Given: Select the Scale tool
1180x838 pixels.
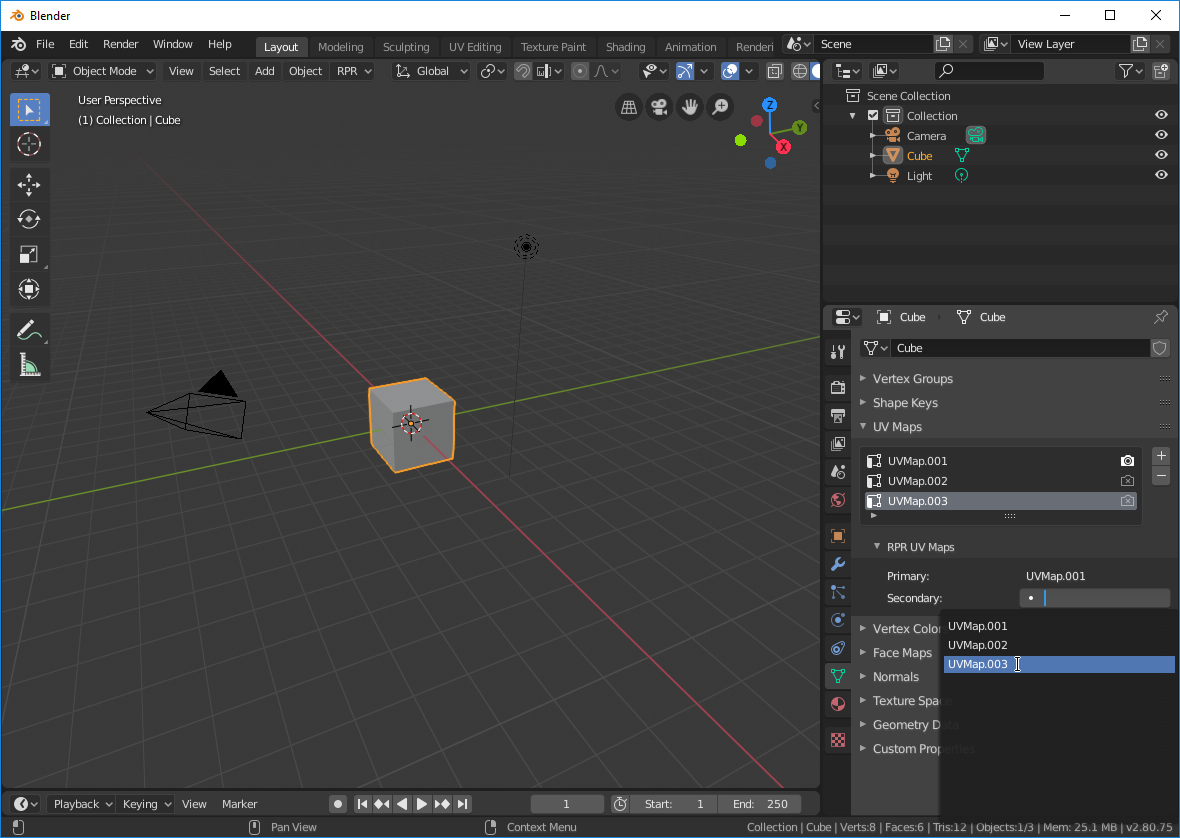Looking at the screenshot, I should pos(29,254).
